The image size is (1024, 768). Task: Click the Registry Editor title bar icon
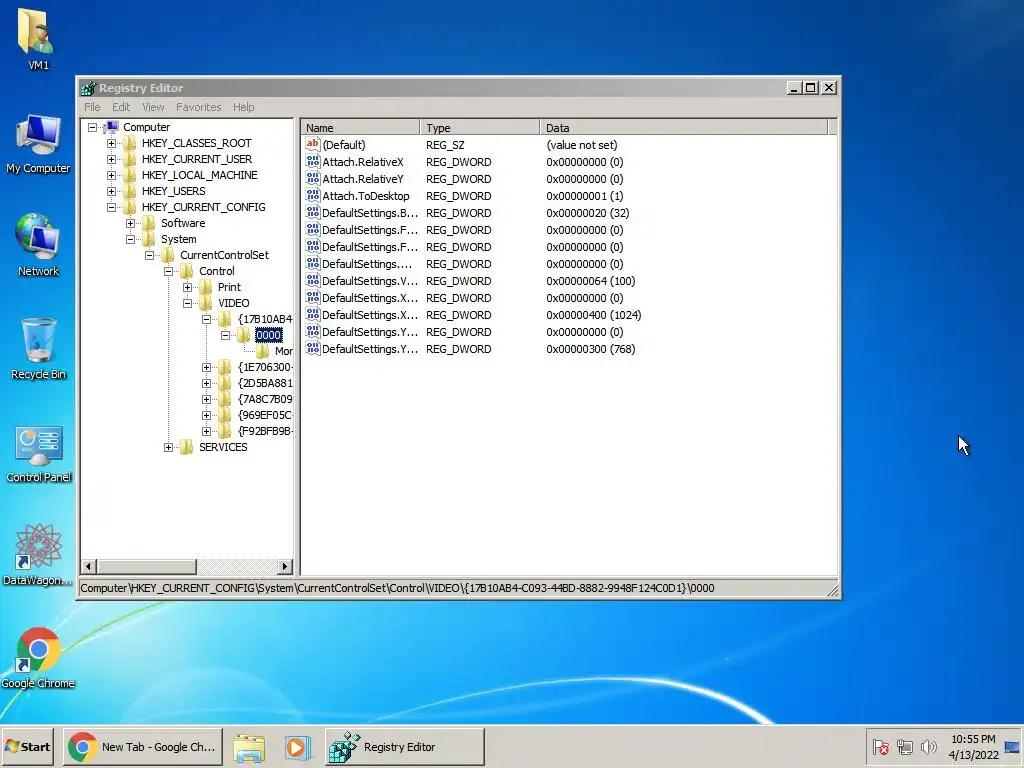click(x=88, y=88)
